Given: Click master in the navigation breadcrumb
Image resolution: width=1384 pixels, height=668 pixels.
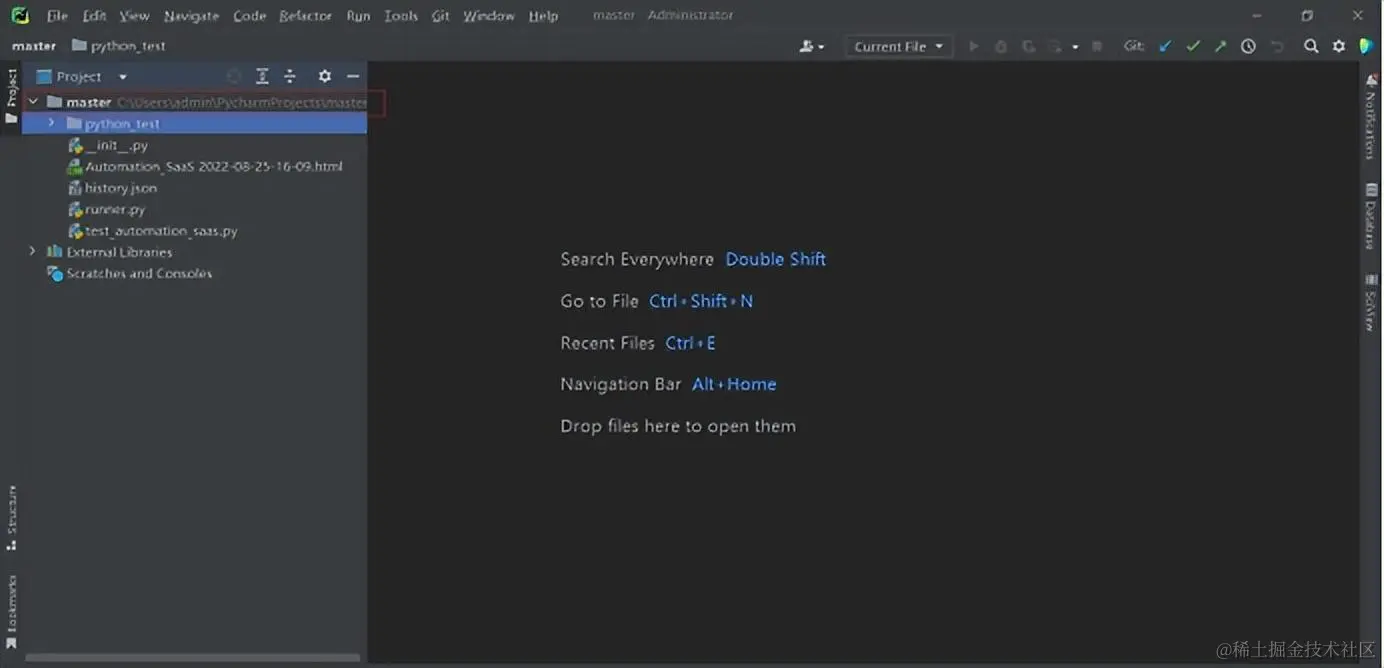Looking at the screenshot, I should click(x=34, y=46).
